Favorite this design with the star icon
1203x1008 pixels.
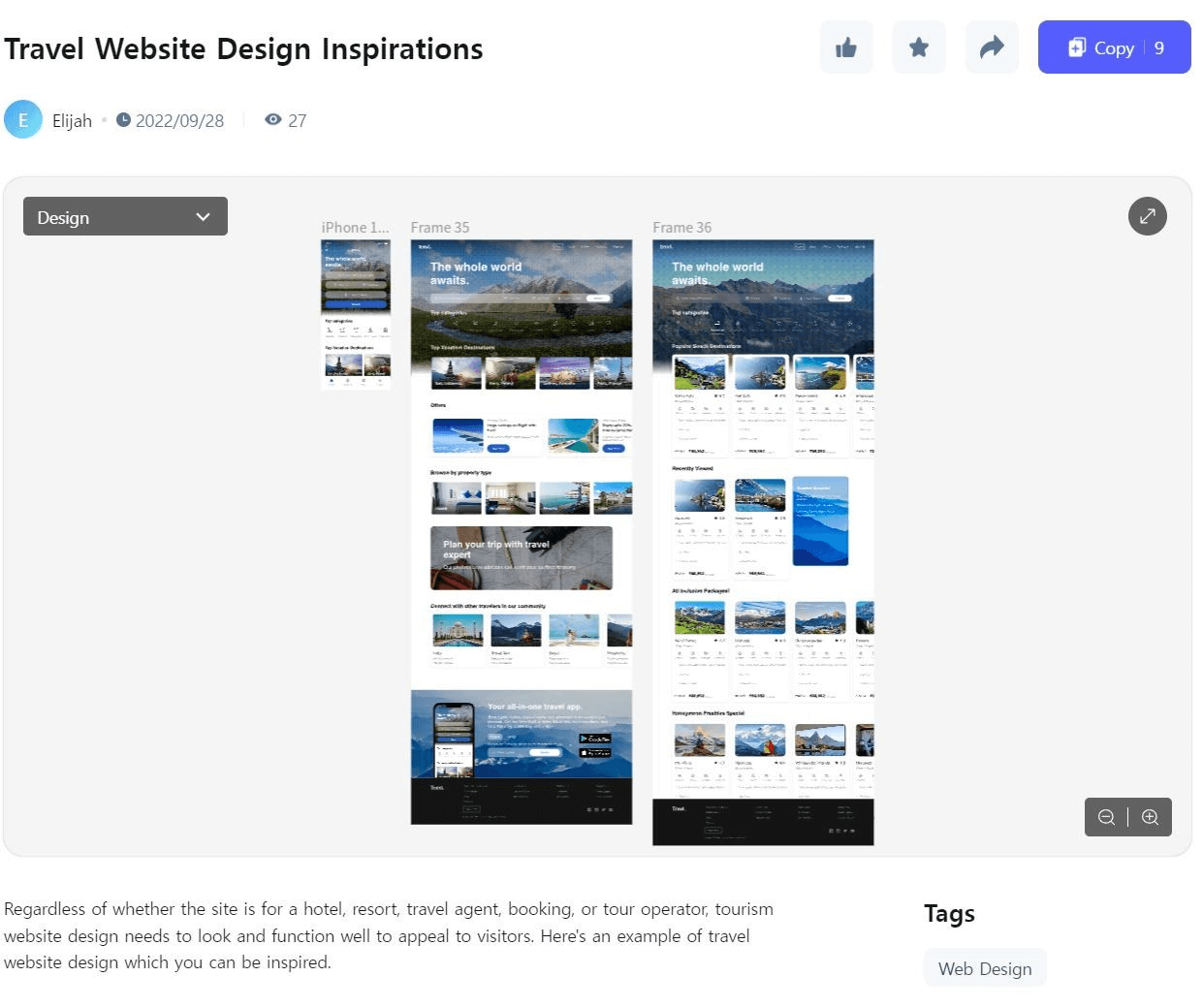click(919, 47)
